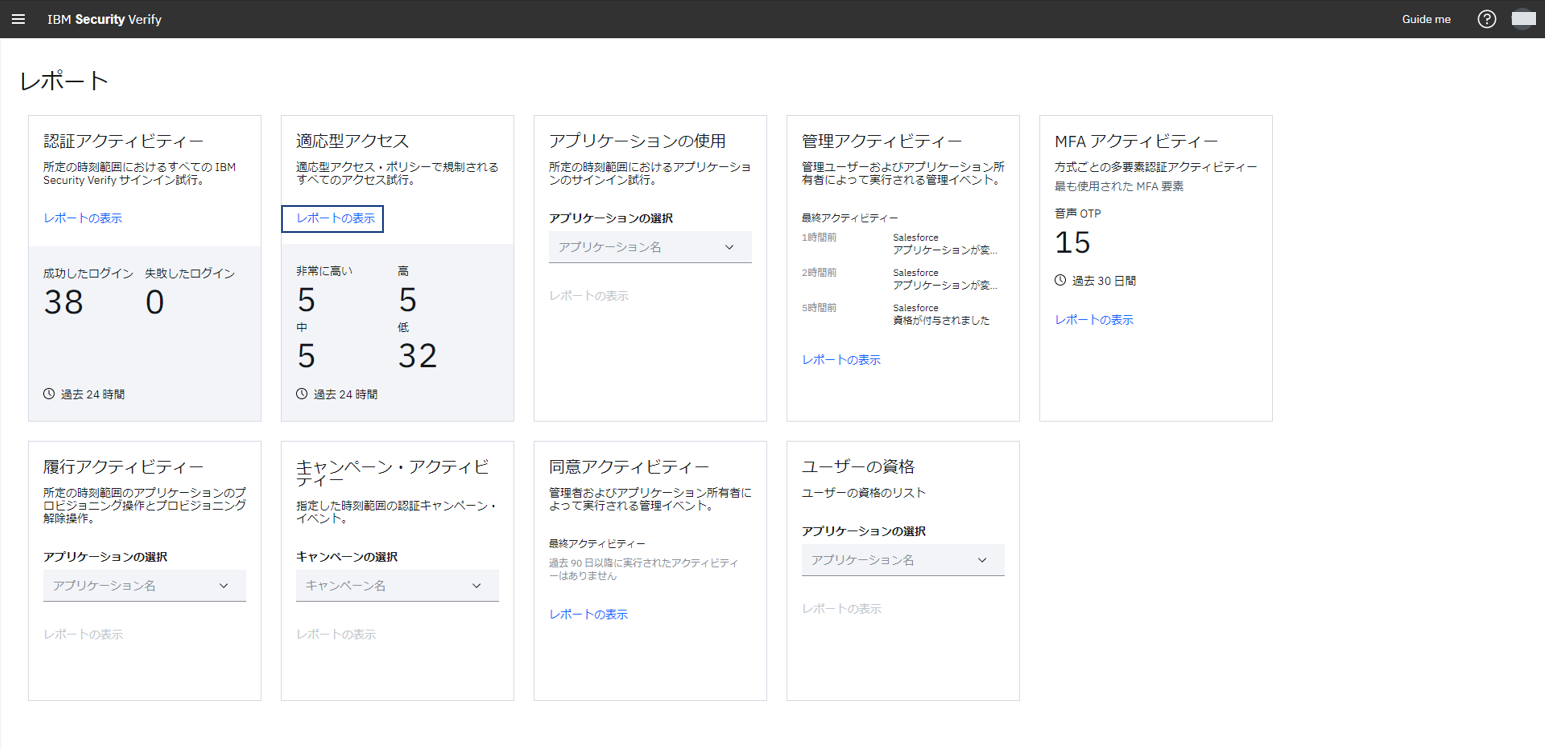Click IBM Security Verify title

point(104,19)
